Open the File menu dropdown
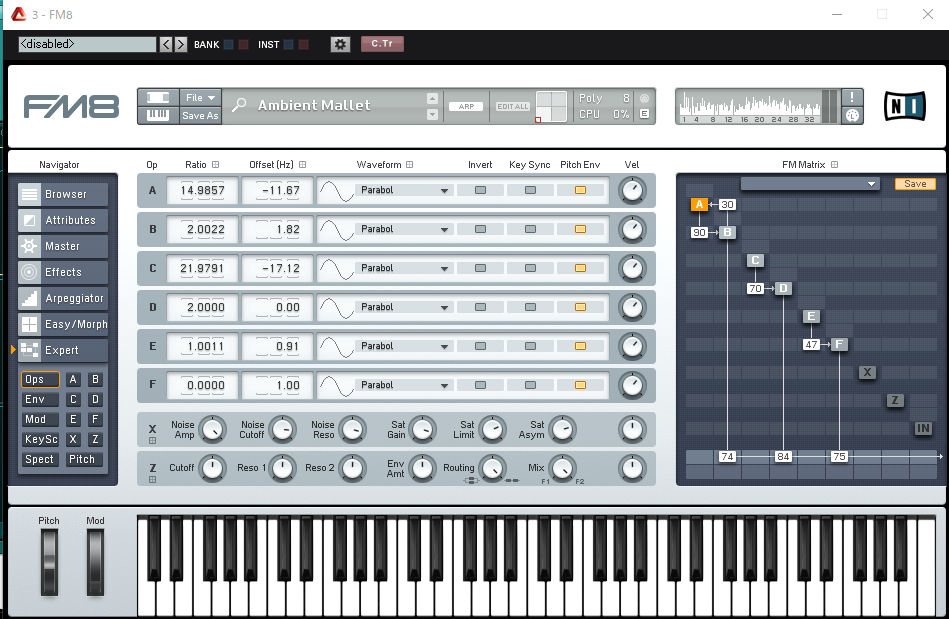Viewport: 949px width, 619px height. click(200, 97)
